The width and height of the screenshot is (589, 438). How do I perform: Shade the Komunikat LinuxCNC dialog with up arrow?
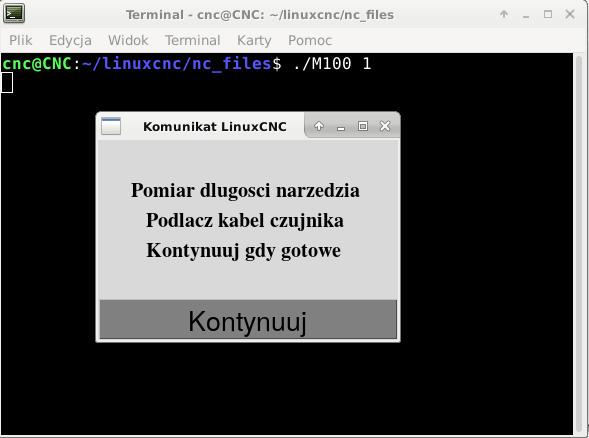(x=319, y=126)
